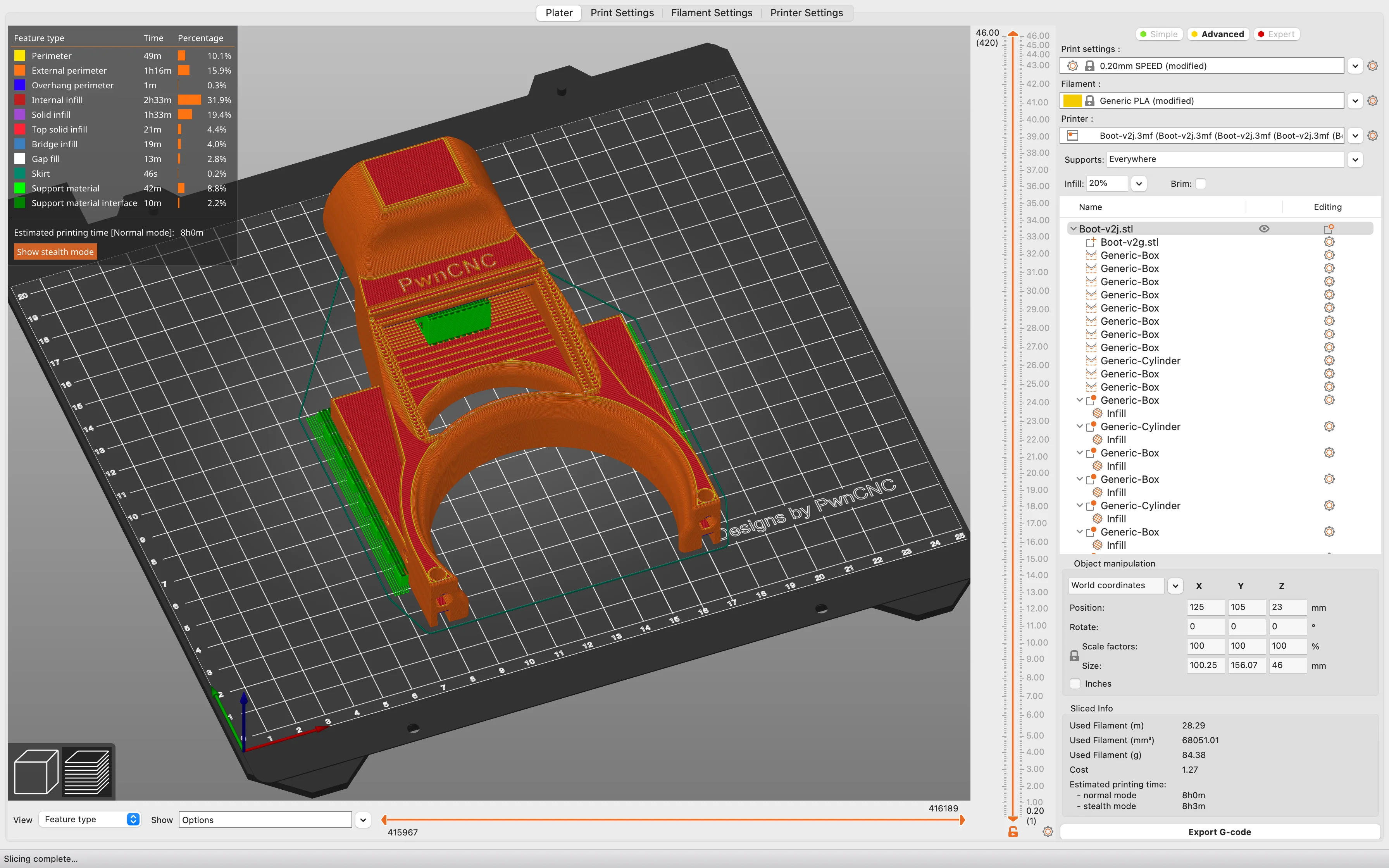Screen dimensions: 1389x868
Task: Click the vertical slider settings cog
Action: click(x=1048, y=832)
